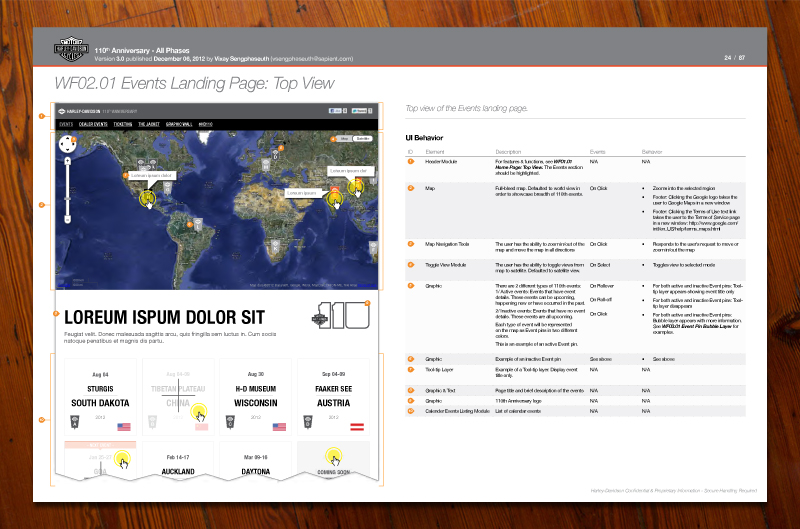Open the Daytona event card
The width and height of the screenshot is (800, 529).
(x=256, y=460)
